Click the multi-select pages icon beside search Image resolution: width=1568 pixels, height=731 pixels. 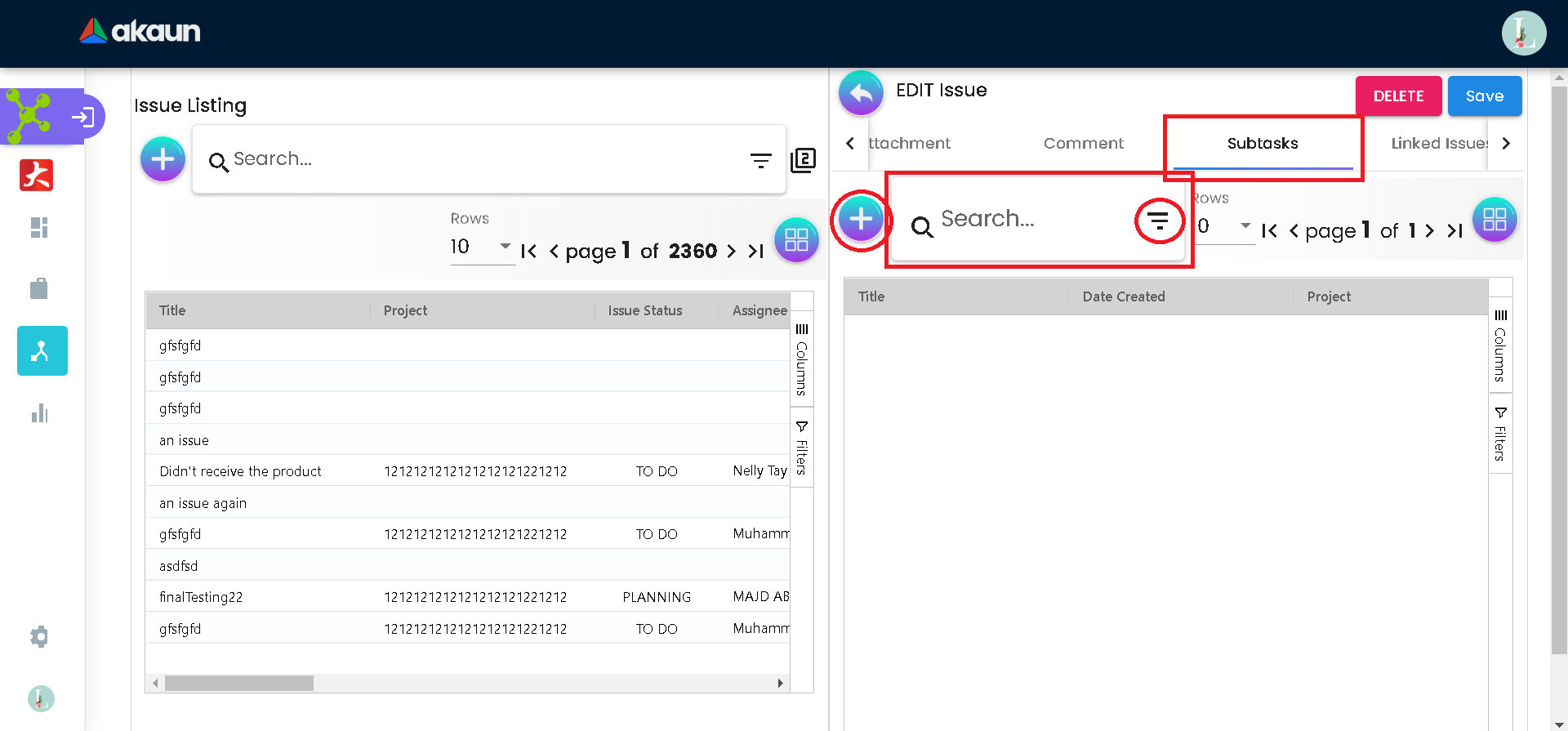(x=803, y=160)
